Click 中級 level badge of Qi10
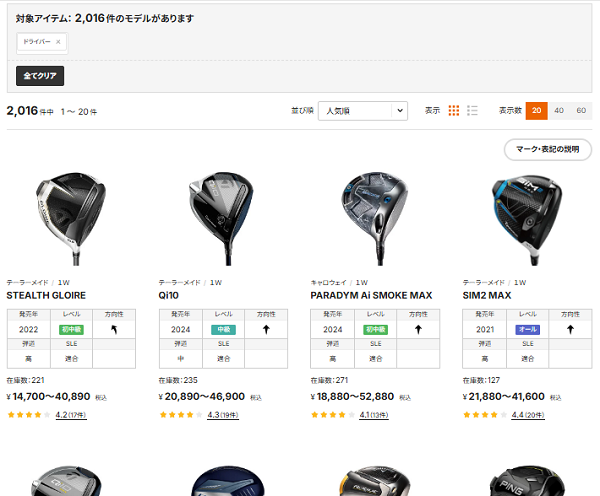The width and height of the screenshot is (600, 496). (223, 330)
